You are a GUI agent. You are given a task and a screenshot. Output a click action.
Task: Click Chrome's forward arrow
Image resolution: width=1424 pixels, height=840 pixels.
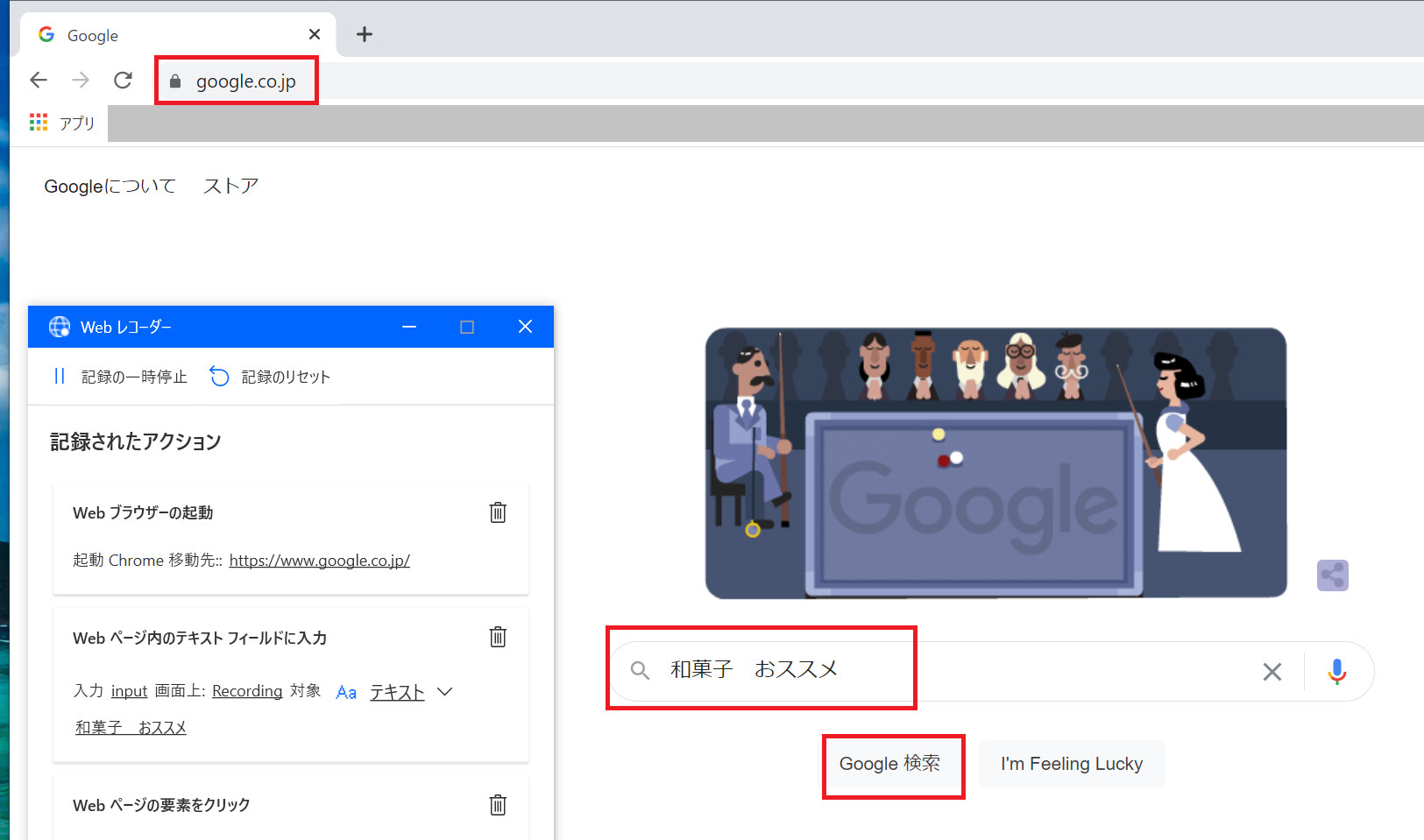click(81, 81)
